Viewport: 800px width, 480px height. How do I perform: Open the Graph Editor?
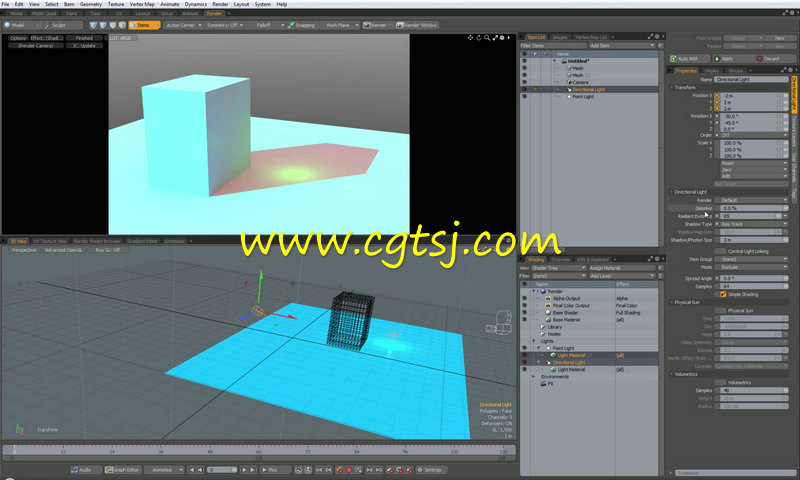pos(122,470)
